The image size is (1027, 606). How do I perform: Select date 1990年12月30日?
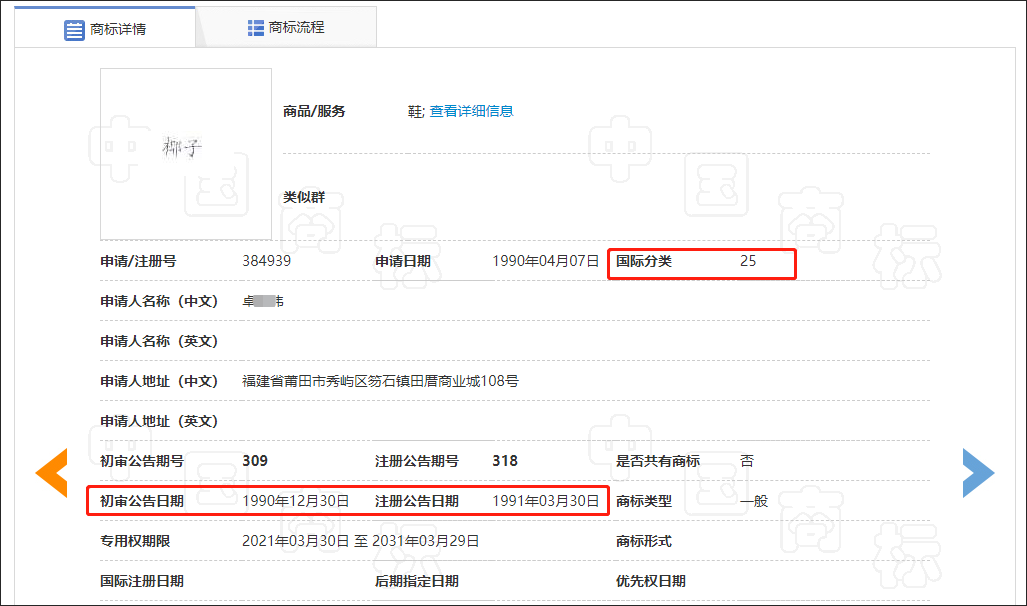[295, 501]
